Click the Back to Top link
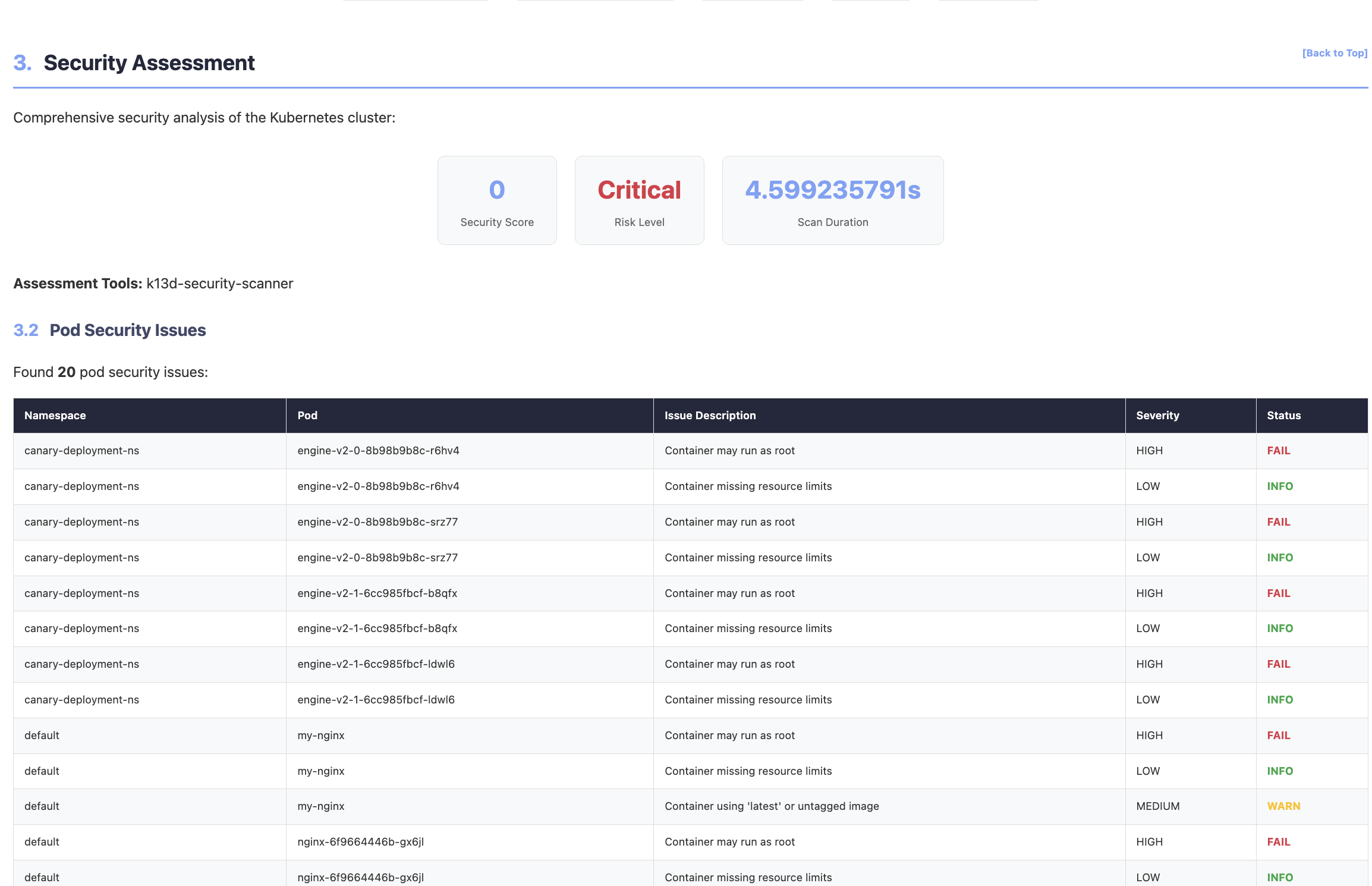The height and width of the screenshot is (886, 1372). 1334,53
